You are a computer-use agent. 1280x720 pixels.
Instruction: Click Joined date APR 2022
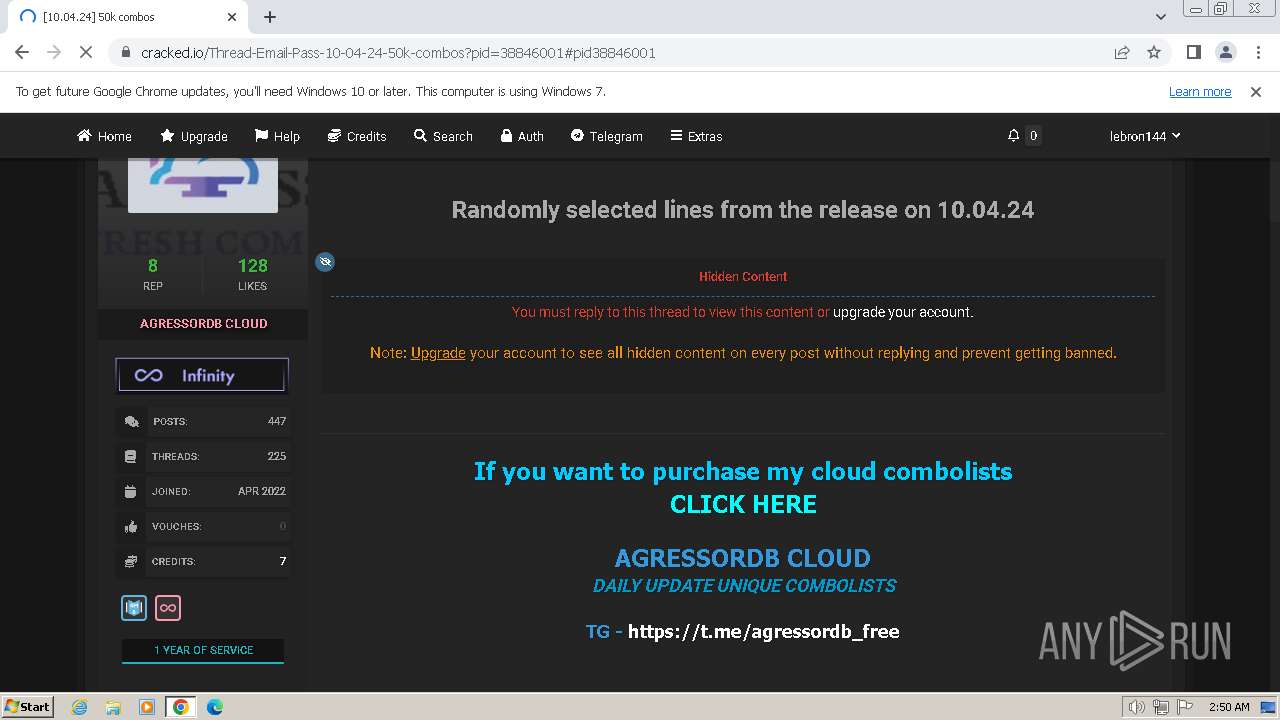[x=262, y=491]
